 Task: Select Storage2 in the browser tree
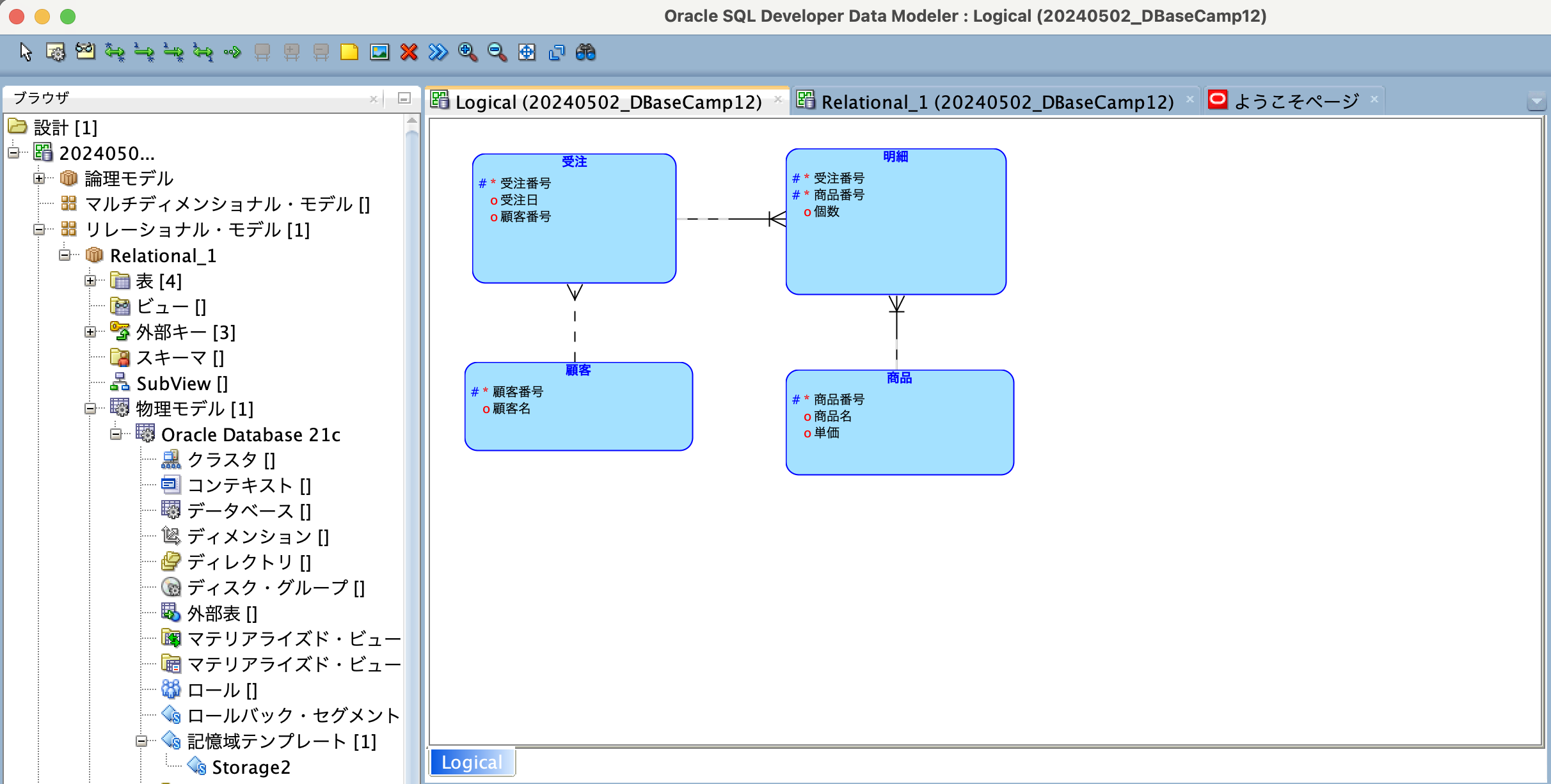pos(251,767)
